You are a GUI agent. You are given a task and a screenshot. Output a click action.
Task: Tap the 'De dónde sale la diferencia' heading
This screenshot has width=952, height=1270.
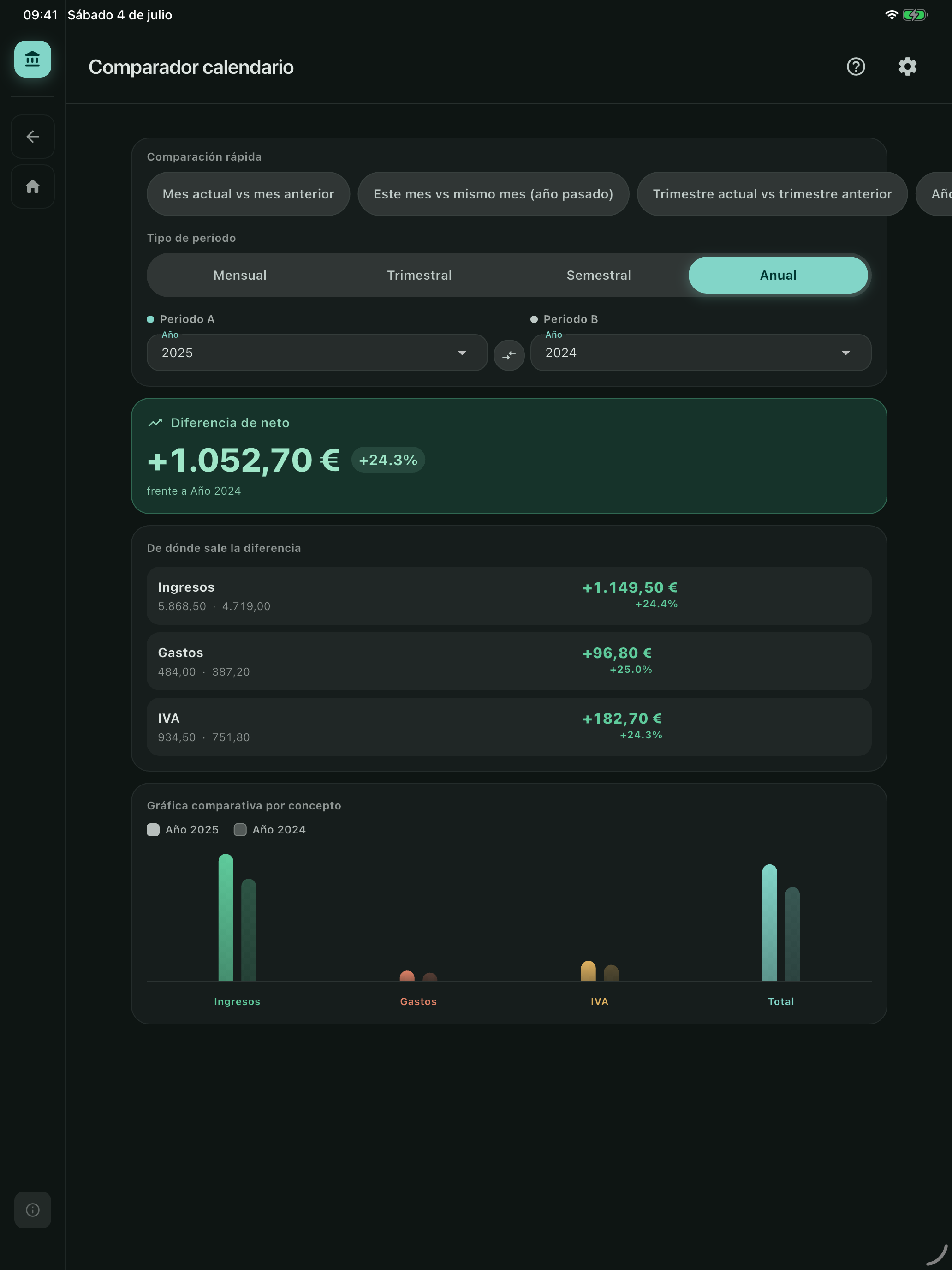(224, 548)
